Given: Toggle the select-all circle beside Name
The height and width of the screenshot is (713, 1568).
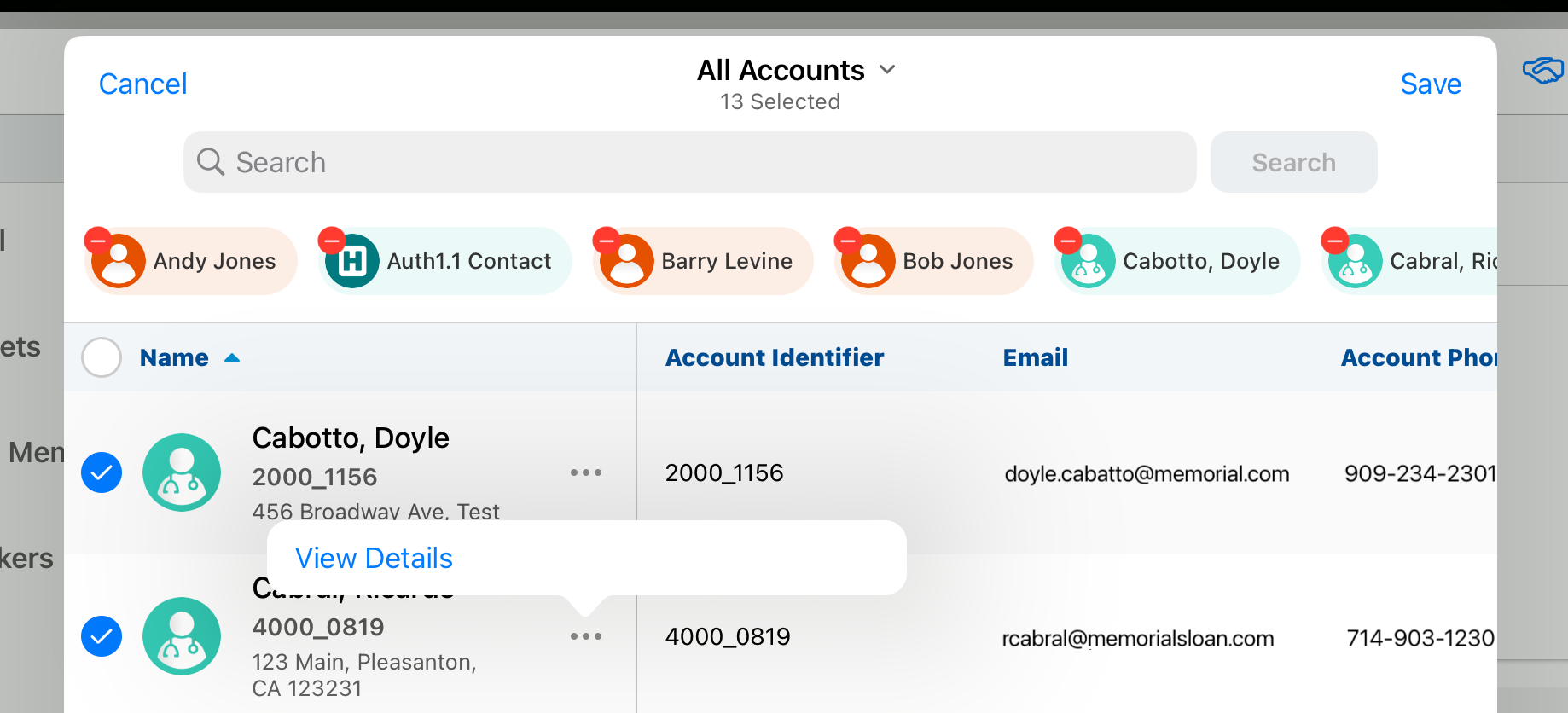Looking at the screenshot, I should [102, 357].
